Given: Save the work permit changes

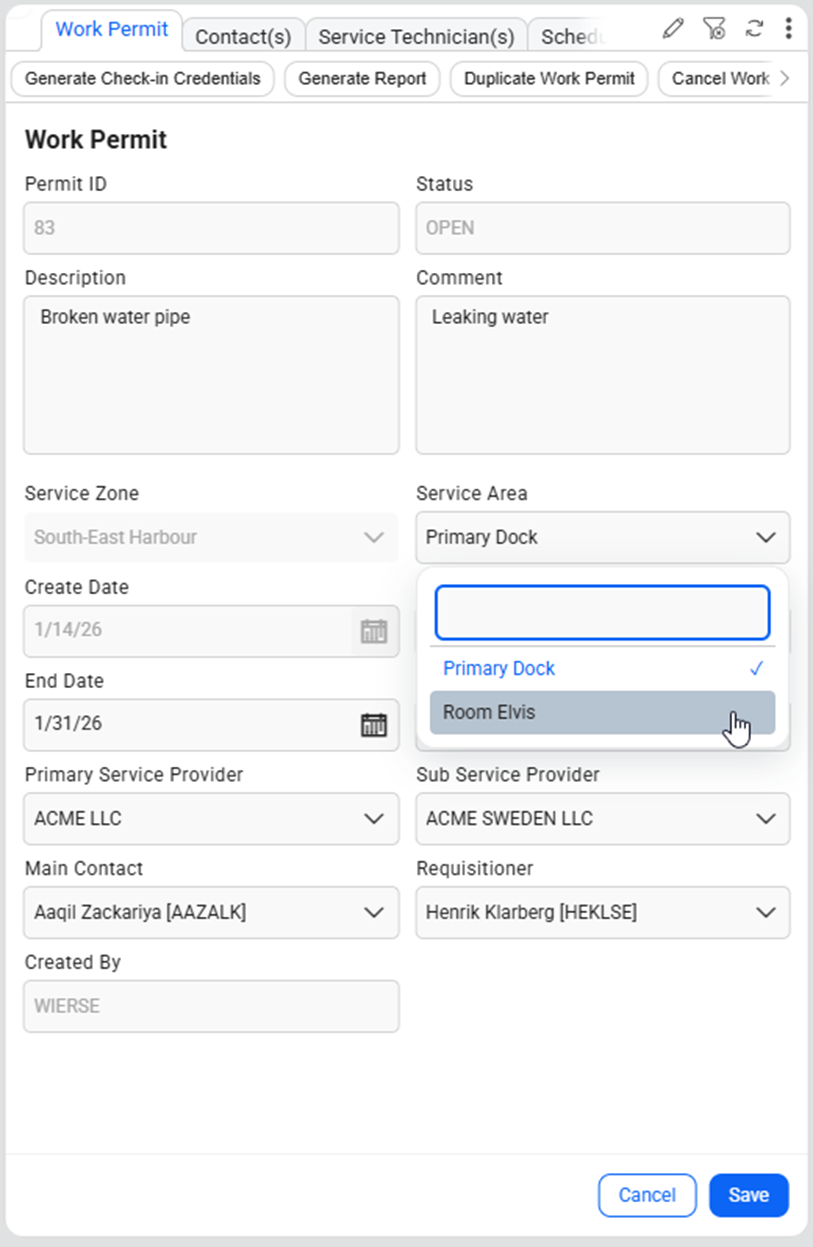Looking at the screenshot, I should coord(748,1195).
